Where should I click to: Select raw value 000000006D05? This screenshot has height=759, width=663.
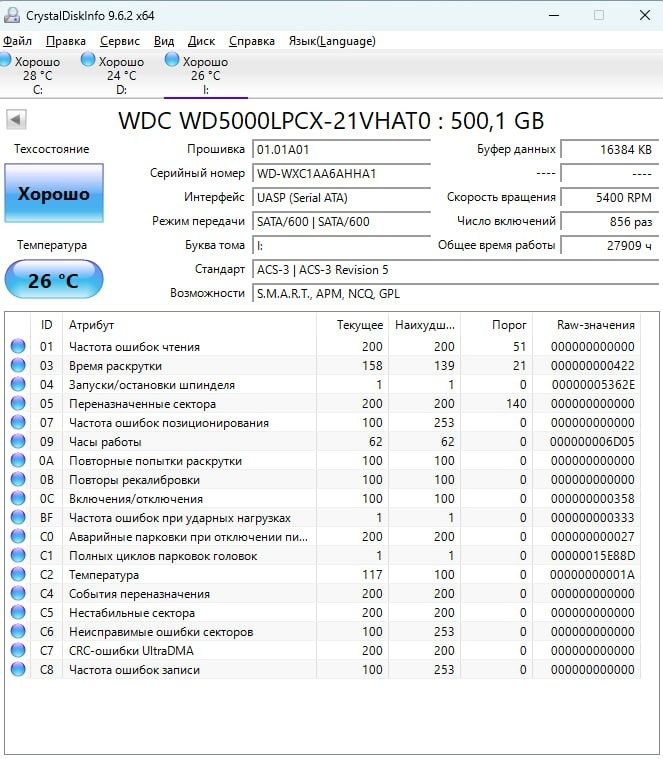(x=592, y=441)
